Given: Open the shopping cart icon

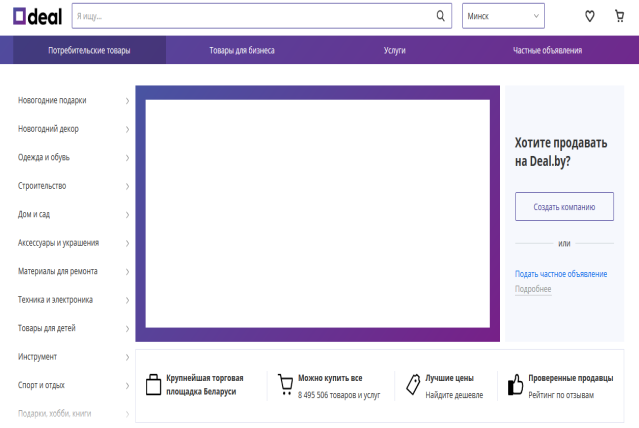Looking at the screenshot, I should [619, 16].
